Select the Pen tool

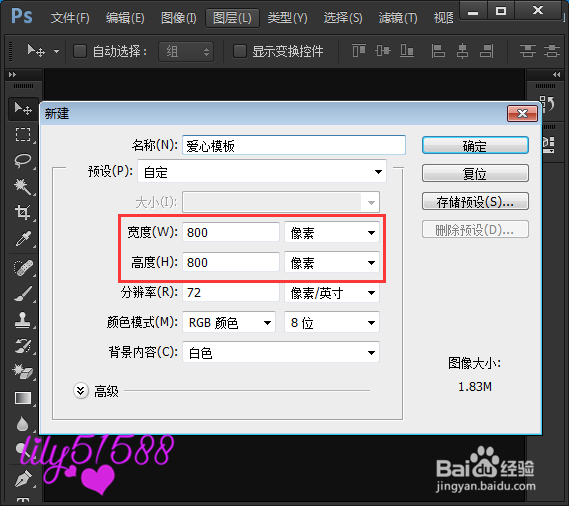(23, 478)
